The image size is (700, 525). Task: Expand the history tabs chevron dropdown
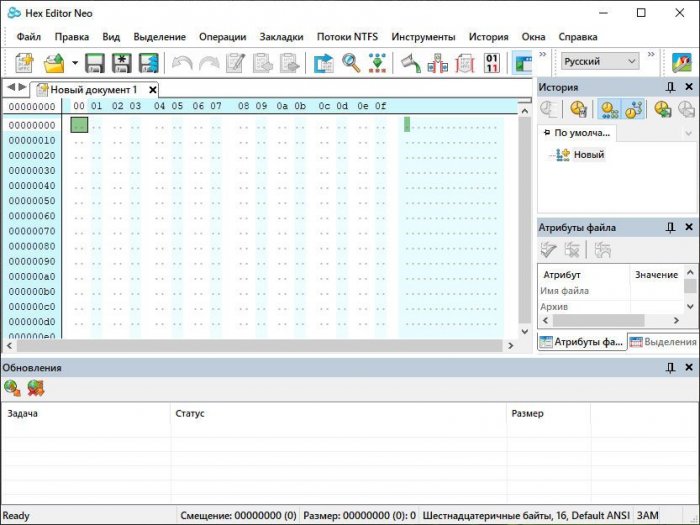688,133
